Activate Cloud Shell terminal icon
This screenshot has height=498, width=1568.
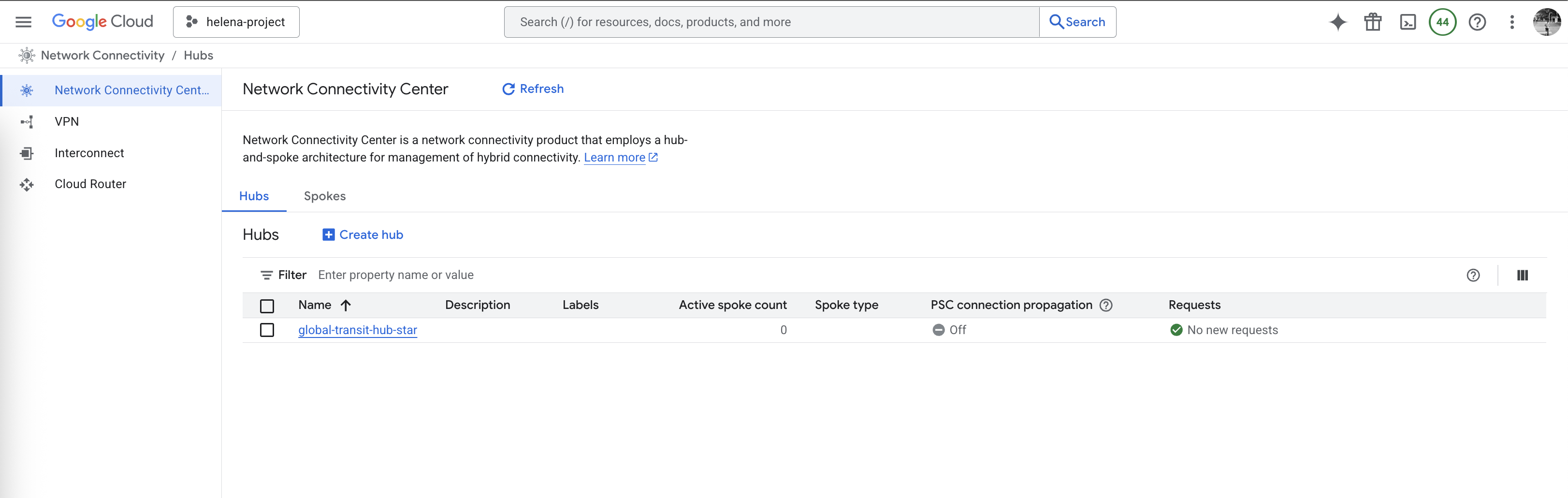[1408, 23]
